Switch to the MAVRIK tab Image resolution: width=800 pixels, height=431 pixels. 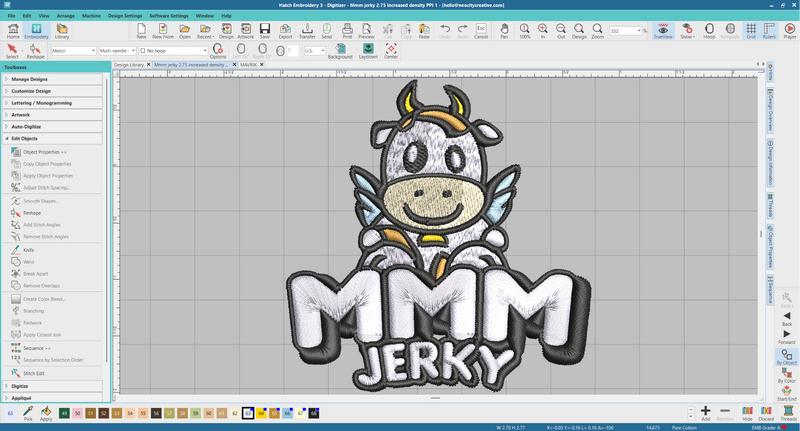tap(248, 65)
